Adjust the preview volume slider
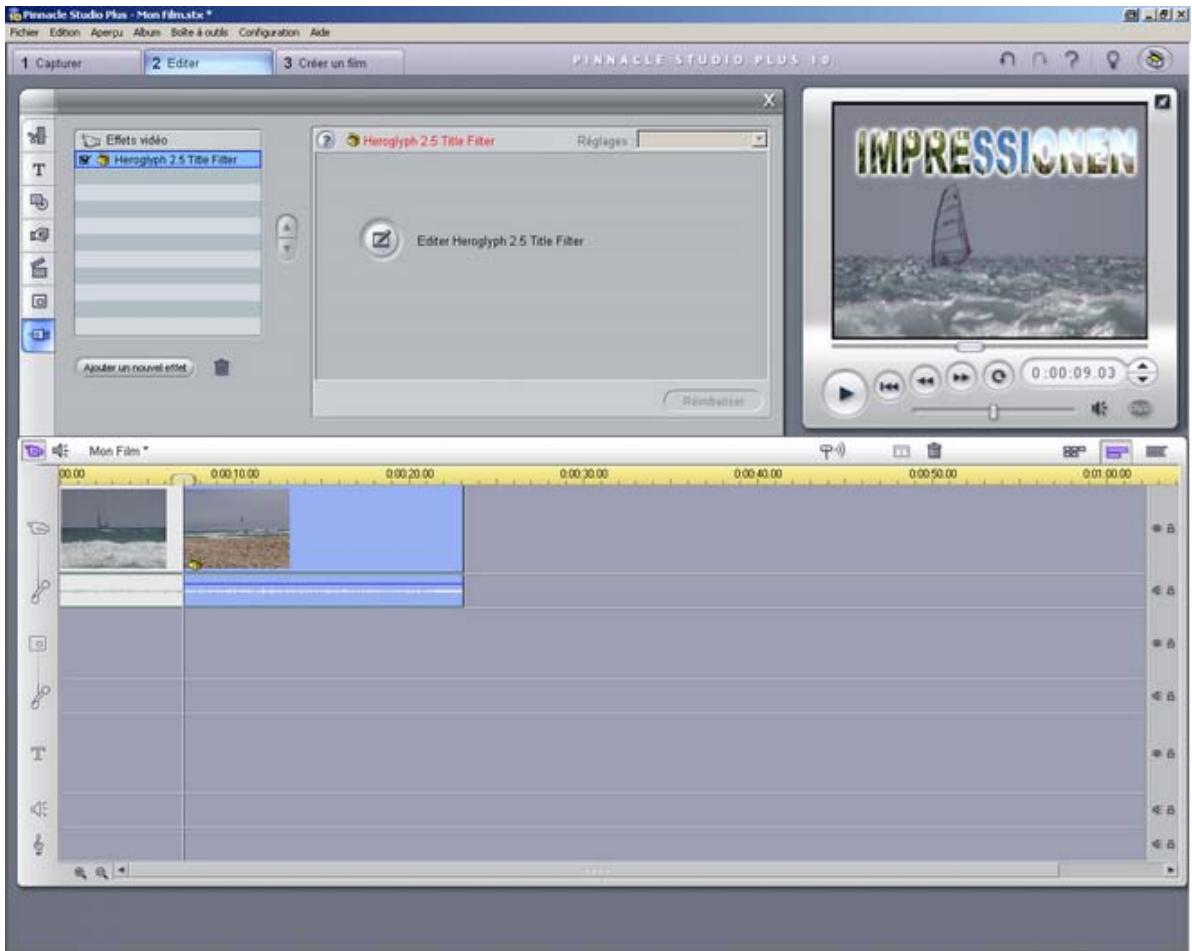The height and width of the screenshot is (951, 1192). tap(993, 411)
